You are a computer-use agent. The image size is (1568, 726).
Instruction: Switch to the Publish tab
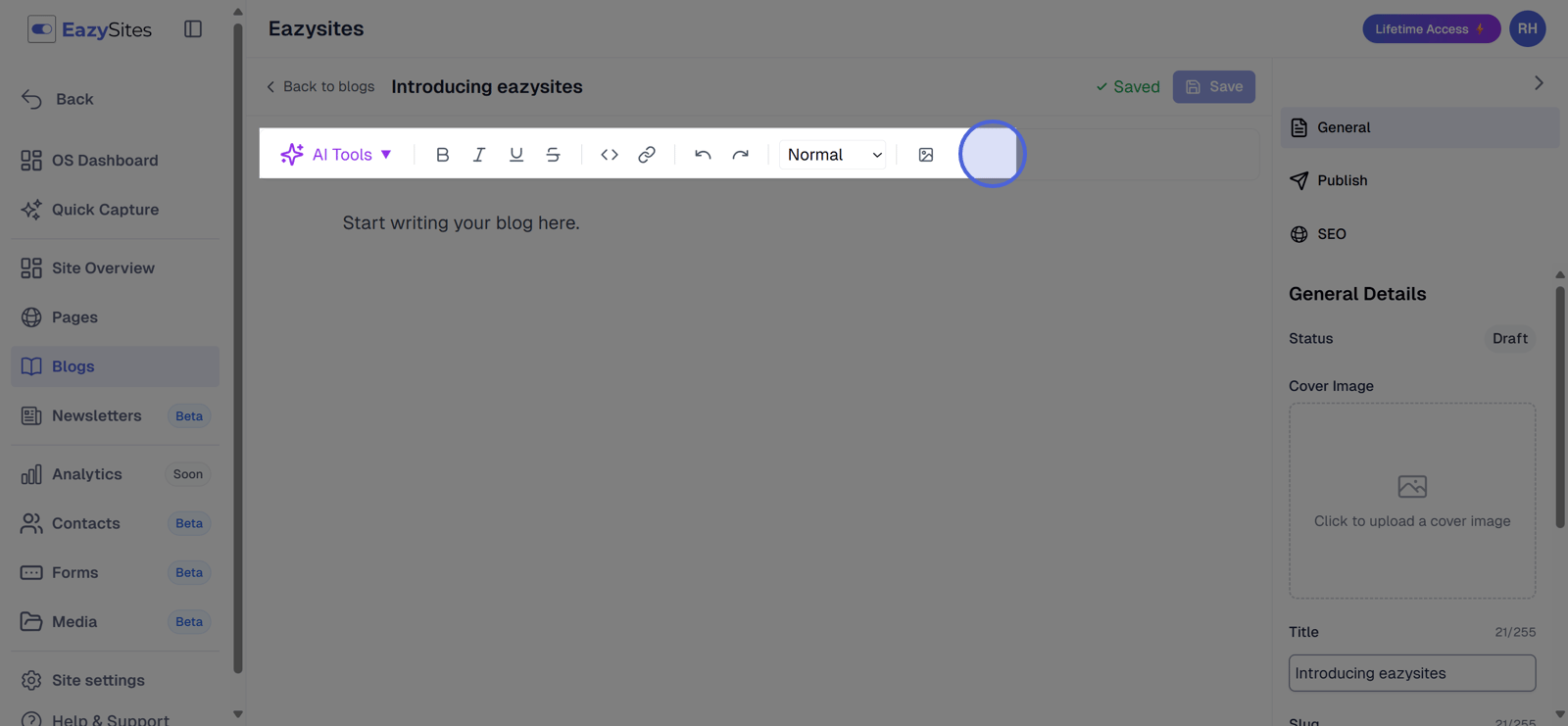point(1419,180)
